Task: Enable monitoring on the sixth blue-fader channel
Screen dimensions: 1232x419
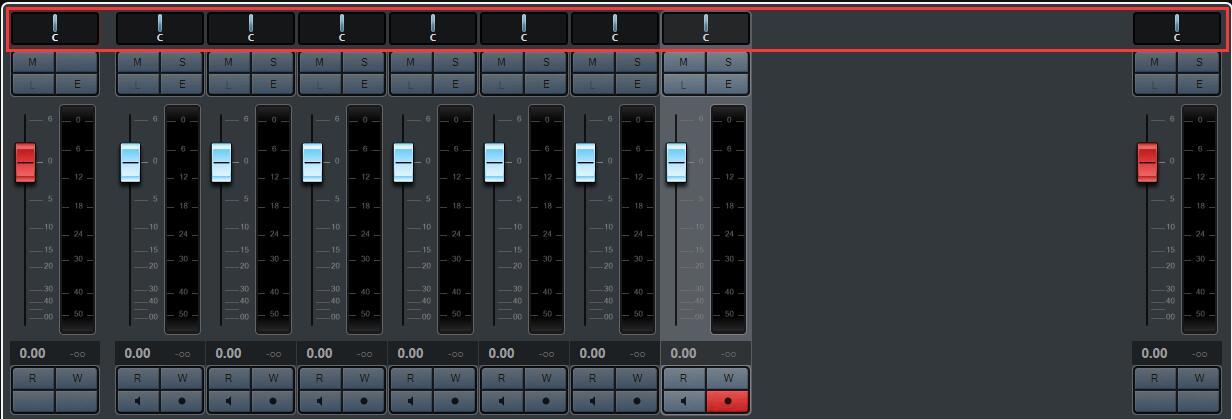Action: coord(593,402)
